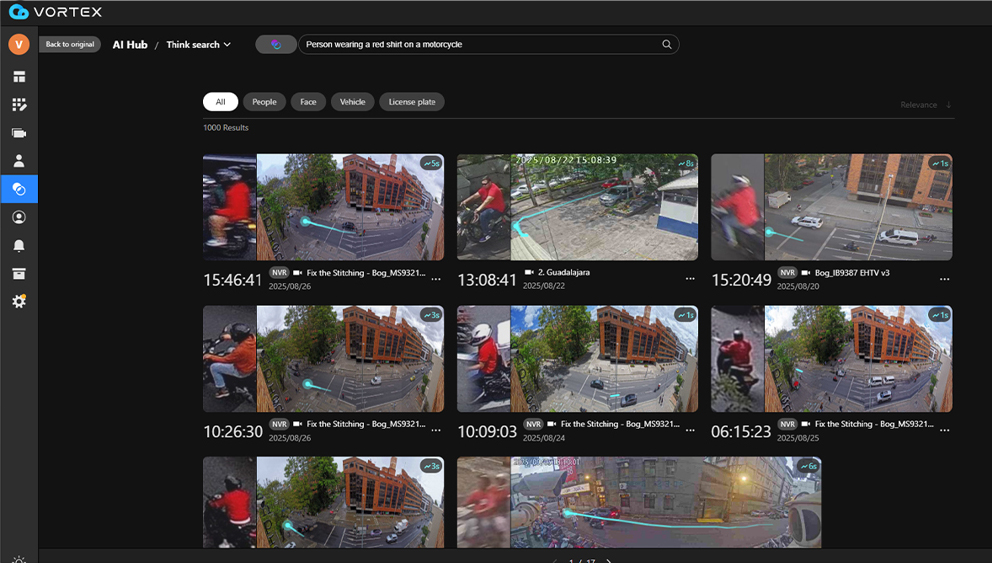Open more options for the 06:15:23 result

click(945, 430)
